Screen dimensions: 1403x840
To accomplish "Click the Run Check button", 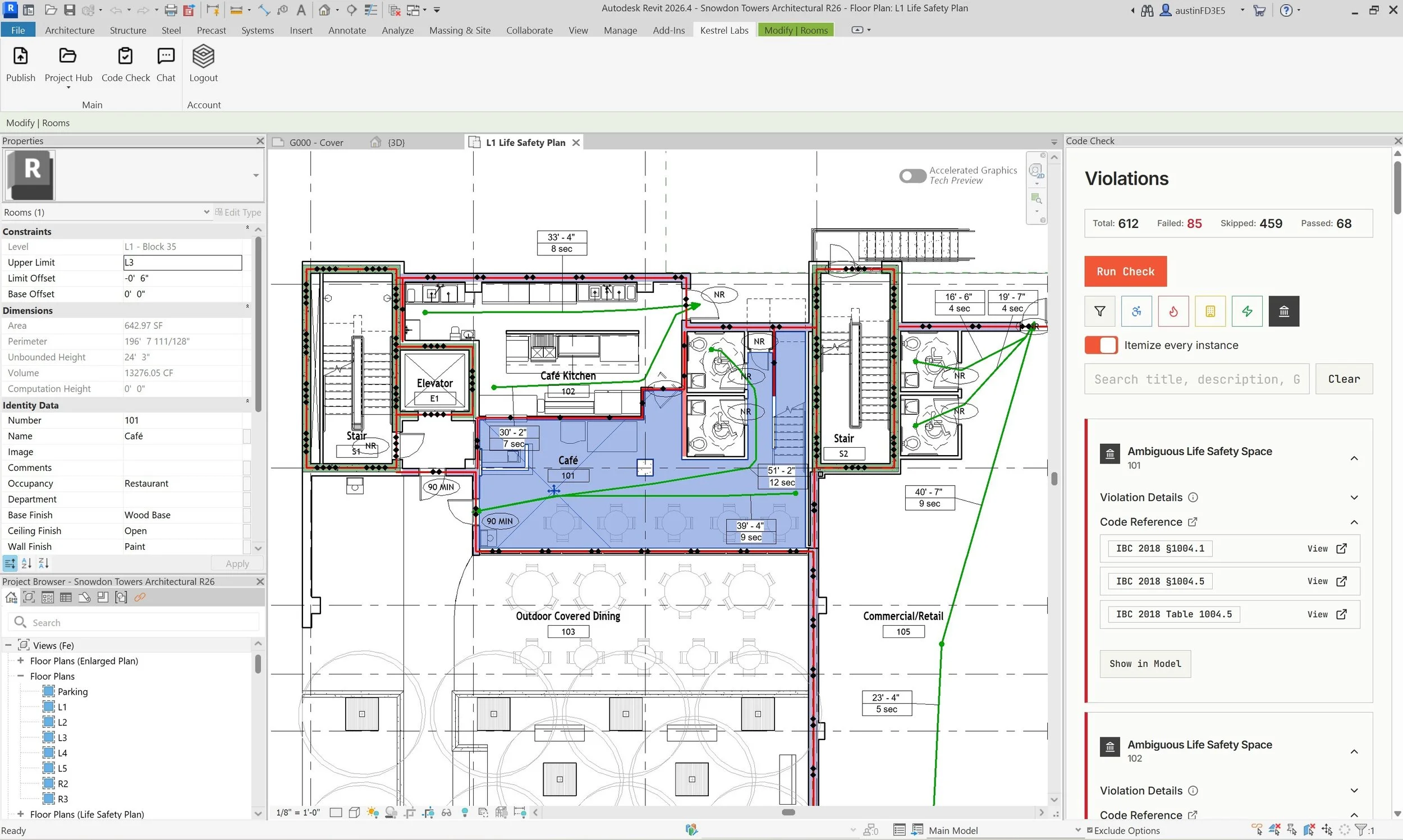I will pyautogui.click(x=1125, y=271).
